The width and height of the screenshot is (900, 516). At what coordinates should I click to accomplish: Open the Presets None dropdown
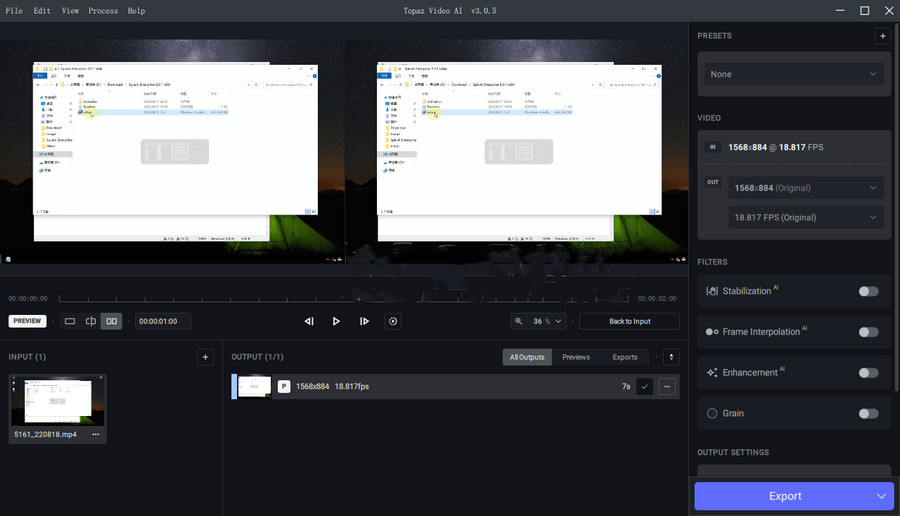pyautogui.click(x=794, y=74)
